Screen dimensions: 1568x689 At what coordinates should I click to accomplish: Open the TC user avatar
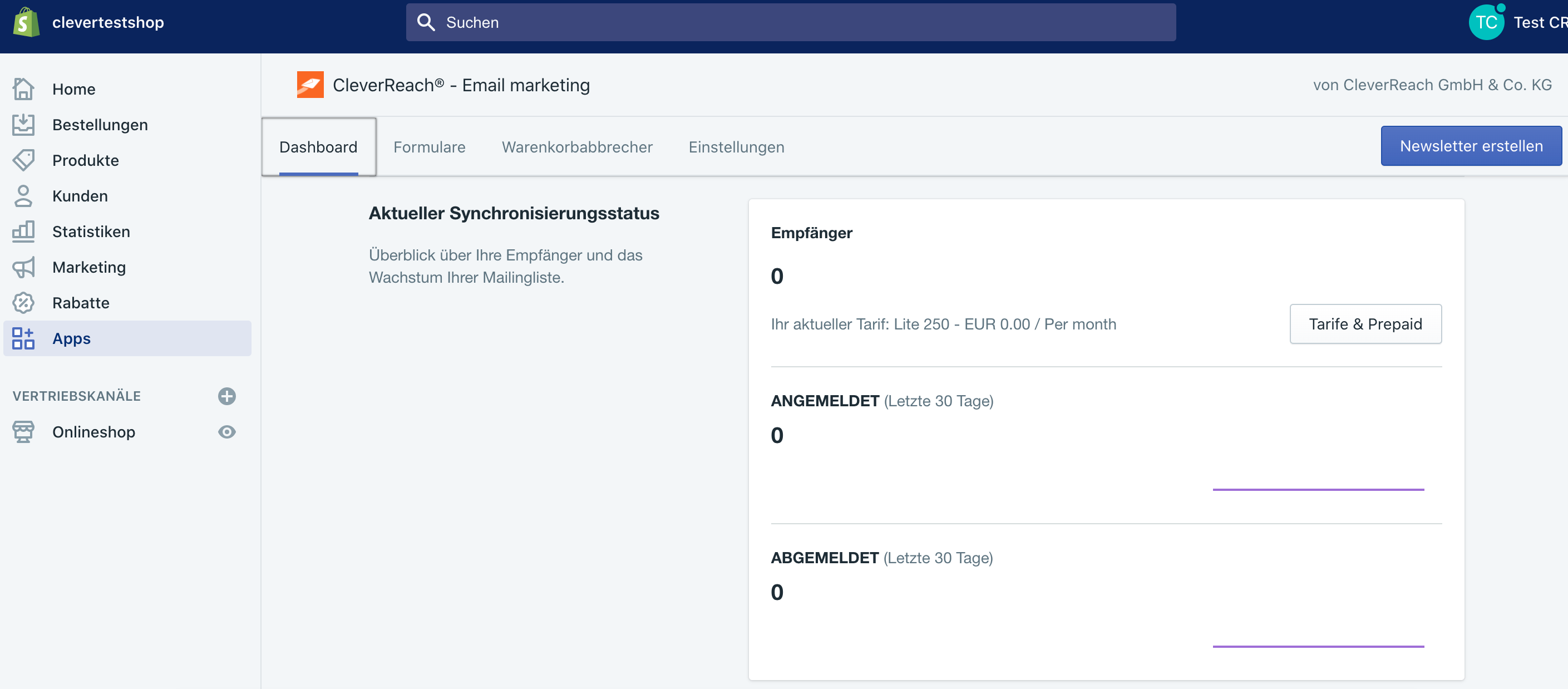1486,22
